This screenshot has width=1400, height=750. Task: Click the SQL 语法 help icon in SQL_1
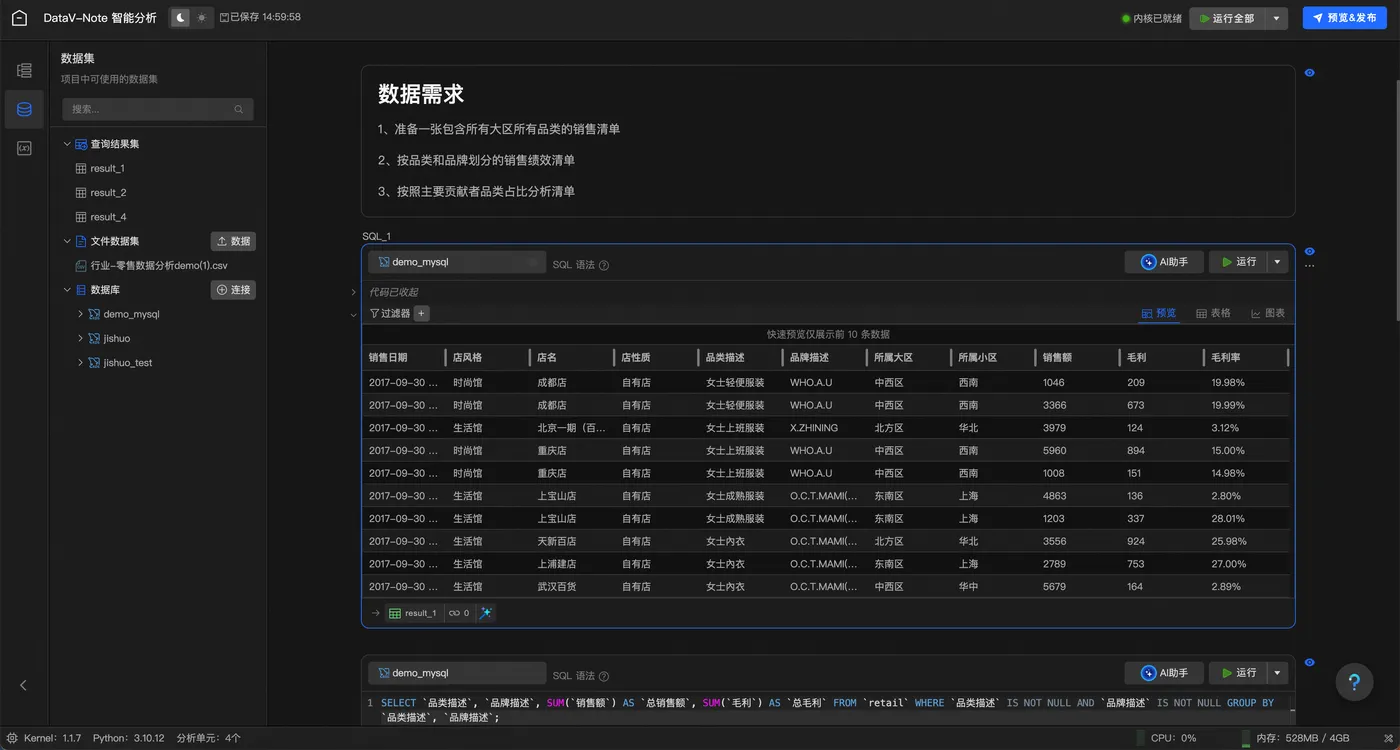(x=604, y=265)
